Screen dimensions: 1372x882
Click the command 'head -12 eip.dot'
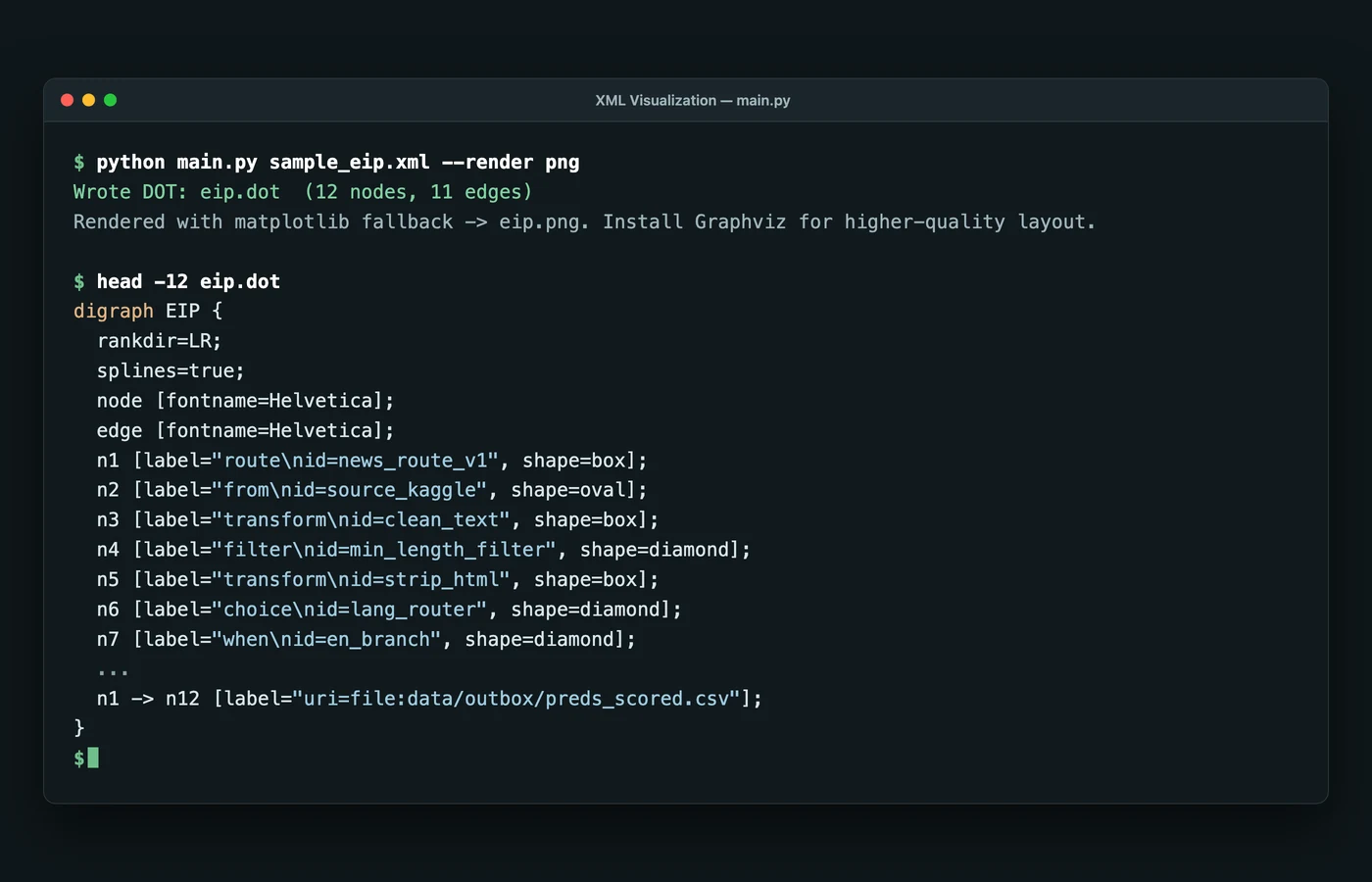click(x=188, y=281)
